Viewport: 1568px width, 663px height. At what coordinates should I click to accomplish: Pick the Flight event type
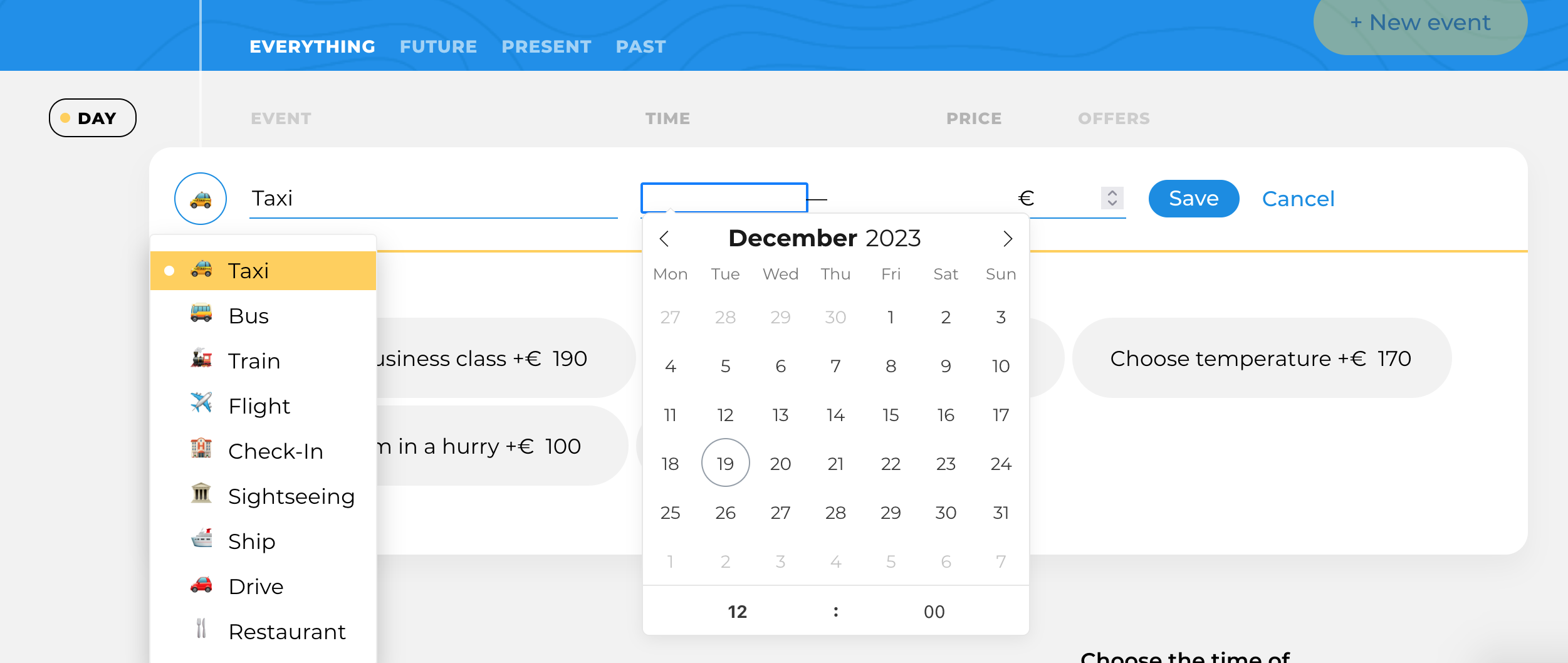(263, 406)
